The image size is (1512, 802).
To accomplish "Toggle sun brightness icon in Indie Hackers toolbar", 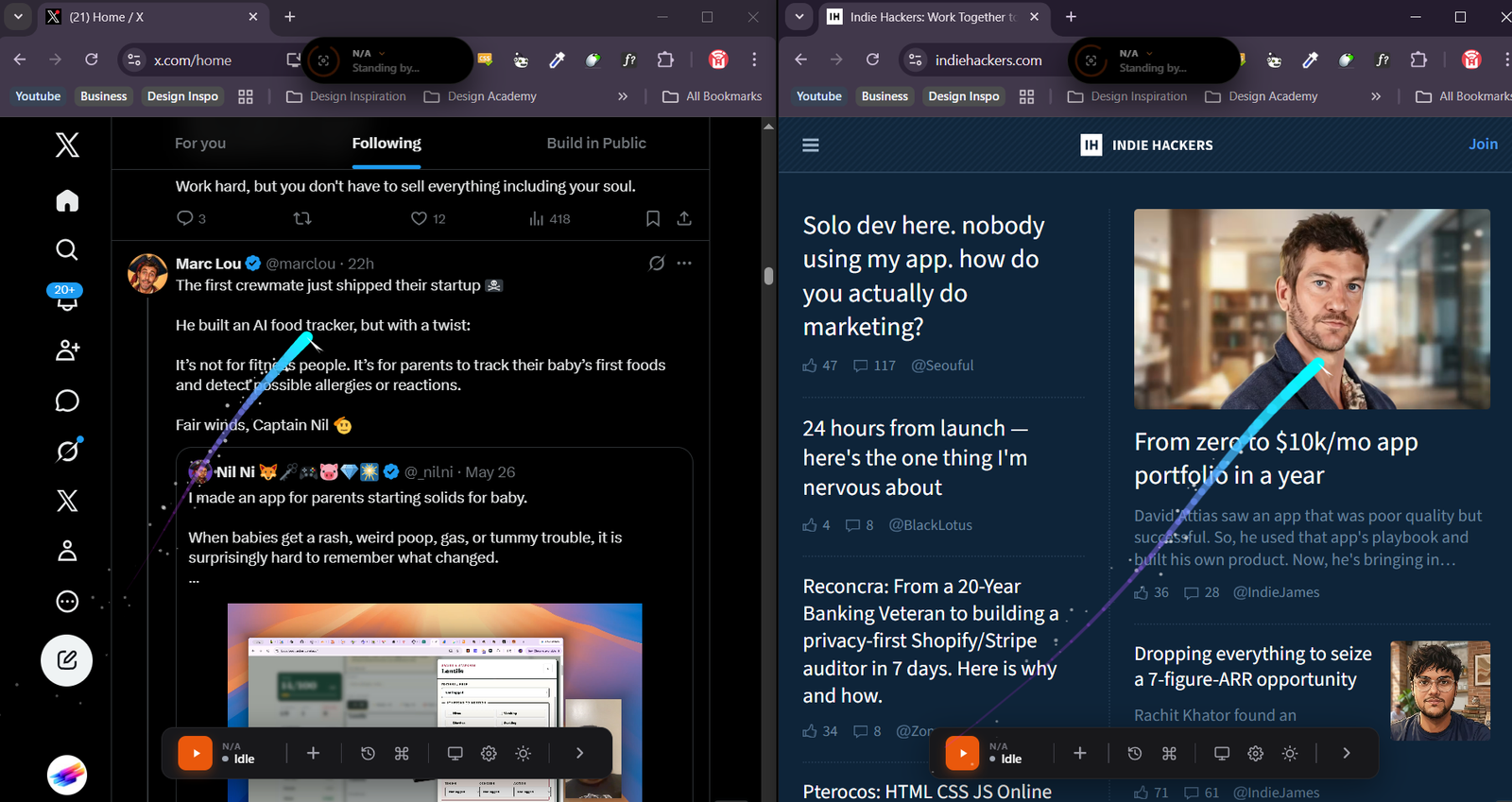I will [1290, 753].
